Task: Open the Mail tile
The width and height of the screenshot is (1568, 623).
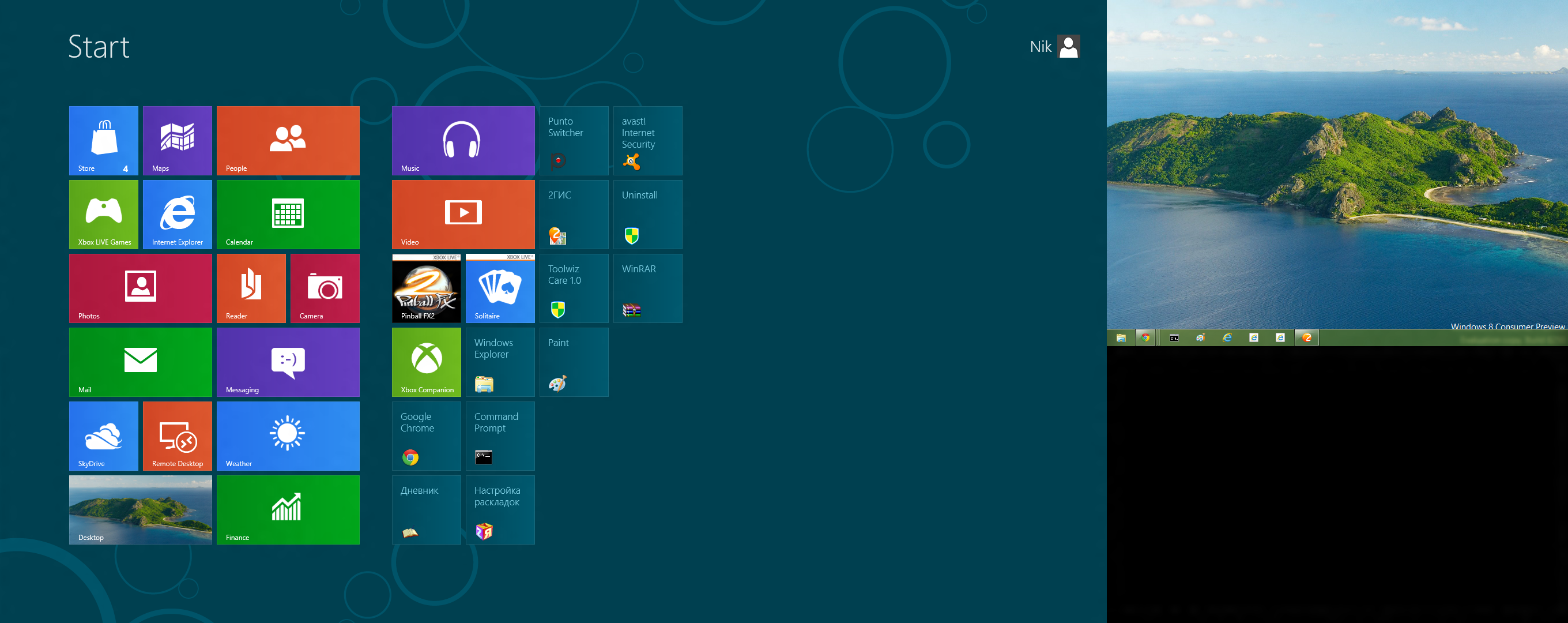Action: click(x=141, y=362)
